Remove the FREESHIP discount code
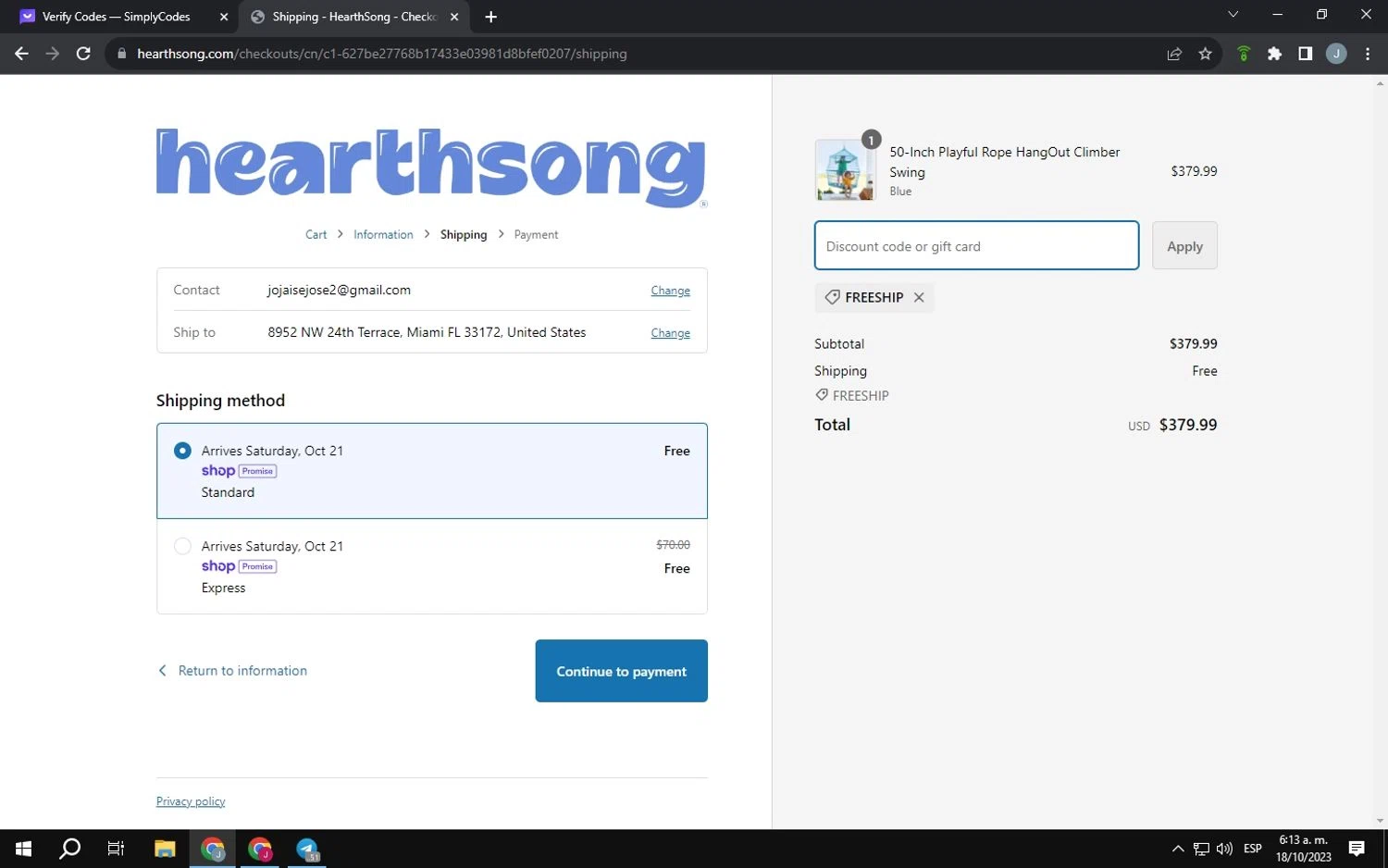This screenshot has height=868, width=1388. [919, 297]
